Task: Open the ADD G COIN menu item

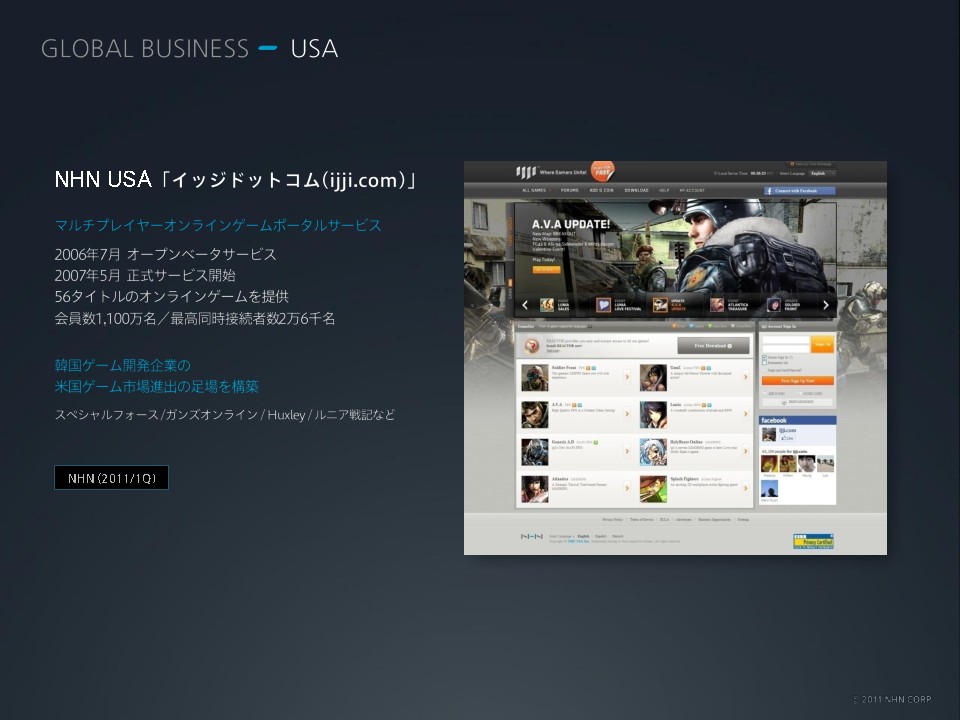Action: click(601, 190)
